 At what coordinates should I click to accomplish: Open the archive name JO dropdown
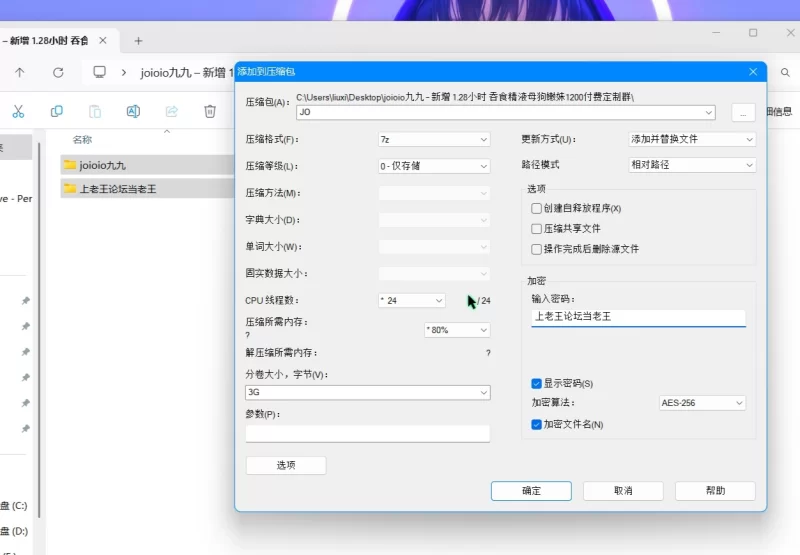[x=709, y=112]
